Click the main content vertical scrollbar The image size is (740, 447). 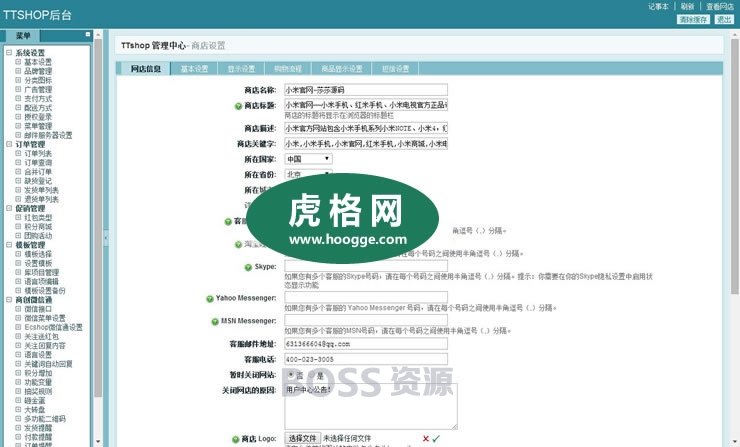pos(735,165)
